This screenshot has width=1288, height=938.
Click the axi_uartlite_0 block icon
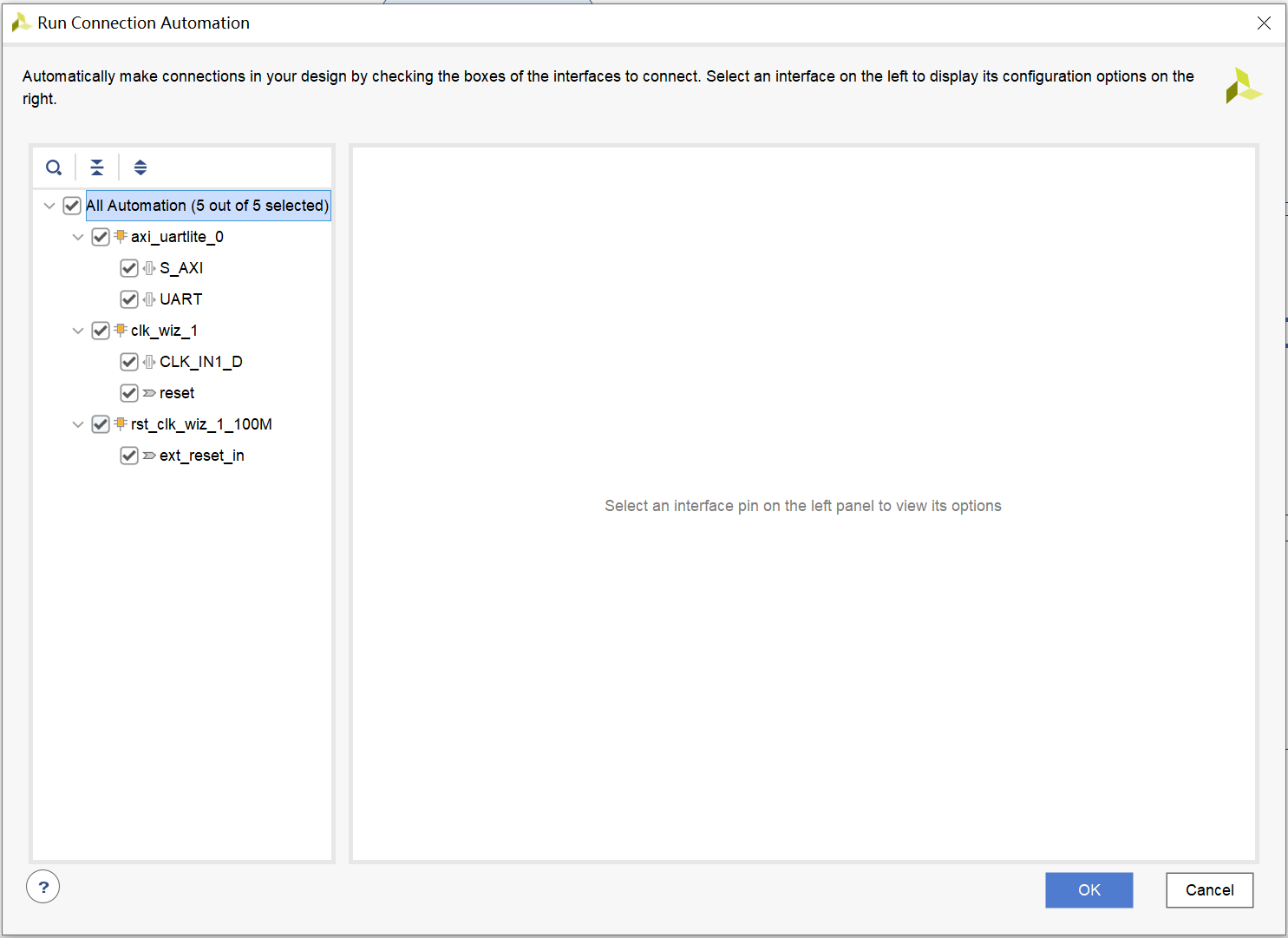(x=121, y=236)
